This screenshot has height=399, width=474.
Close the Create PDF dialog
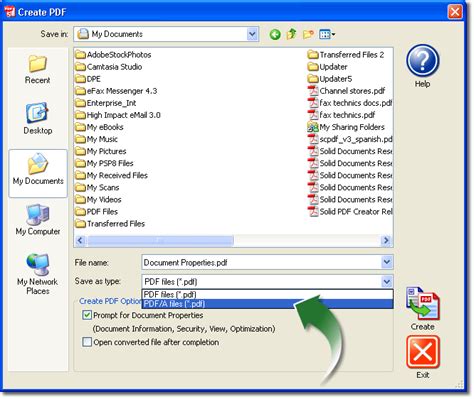click(455, 12)
